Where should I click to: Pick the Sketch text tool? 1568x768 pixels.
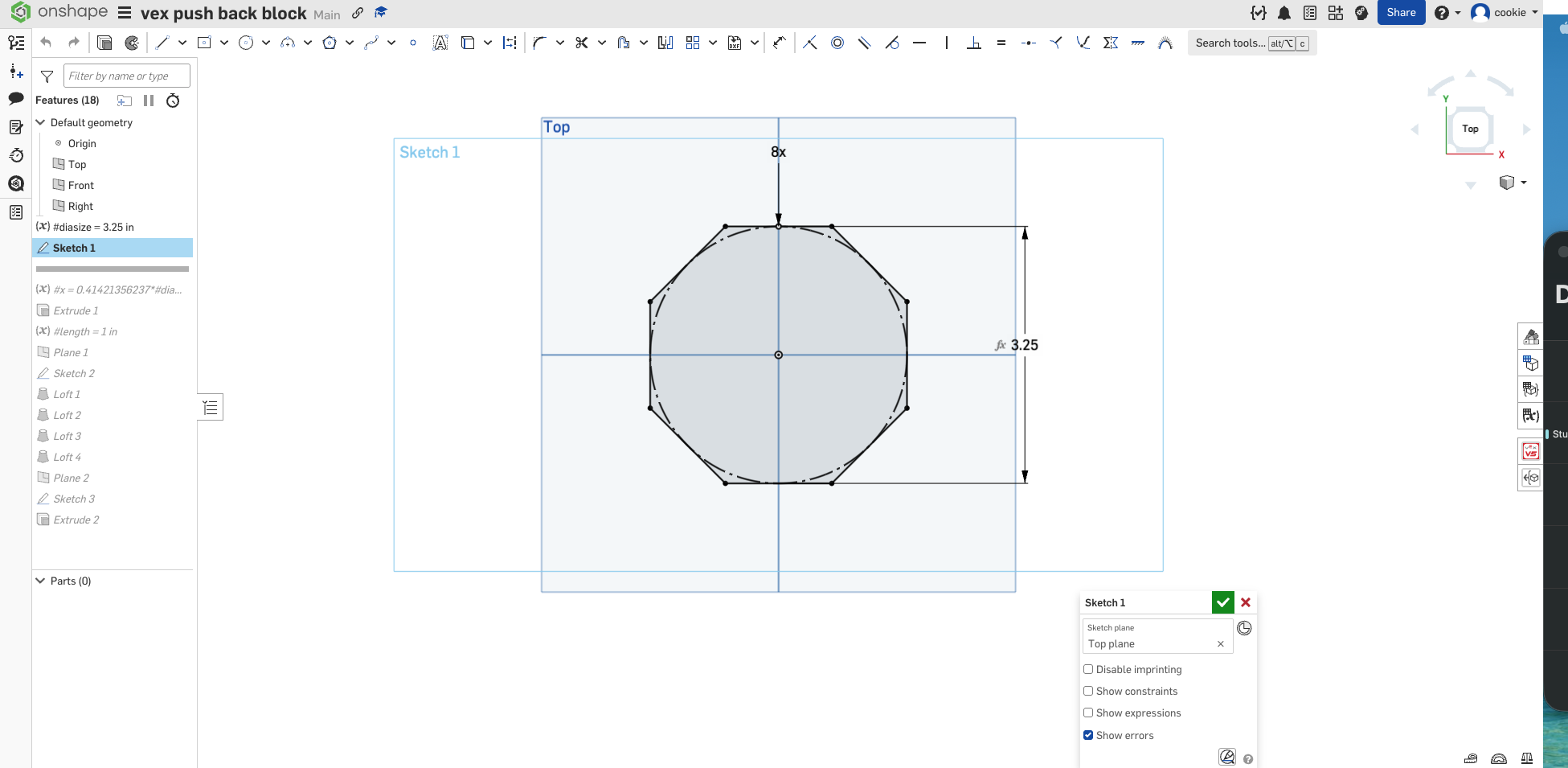coord(440,43)
